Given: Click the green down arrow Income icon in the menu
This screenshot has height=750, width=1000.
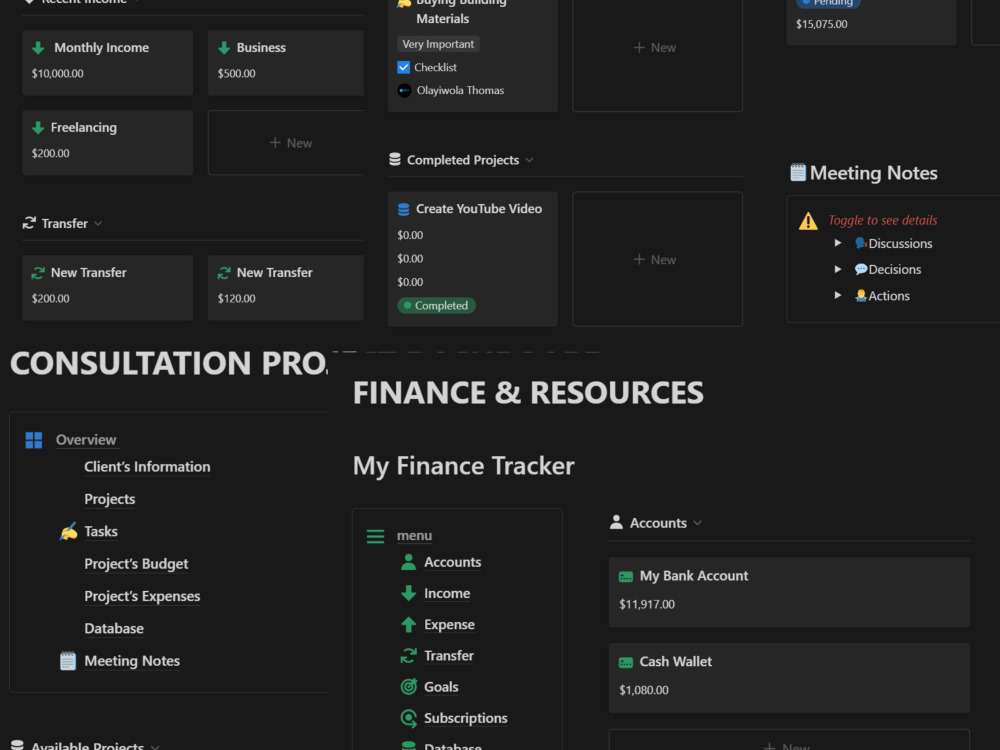Looking at the screenshot, I should coord(409,593).
